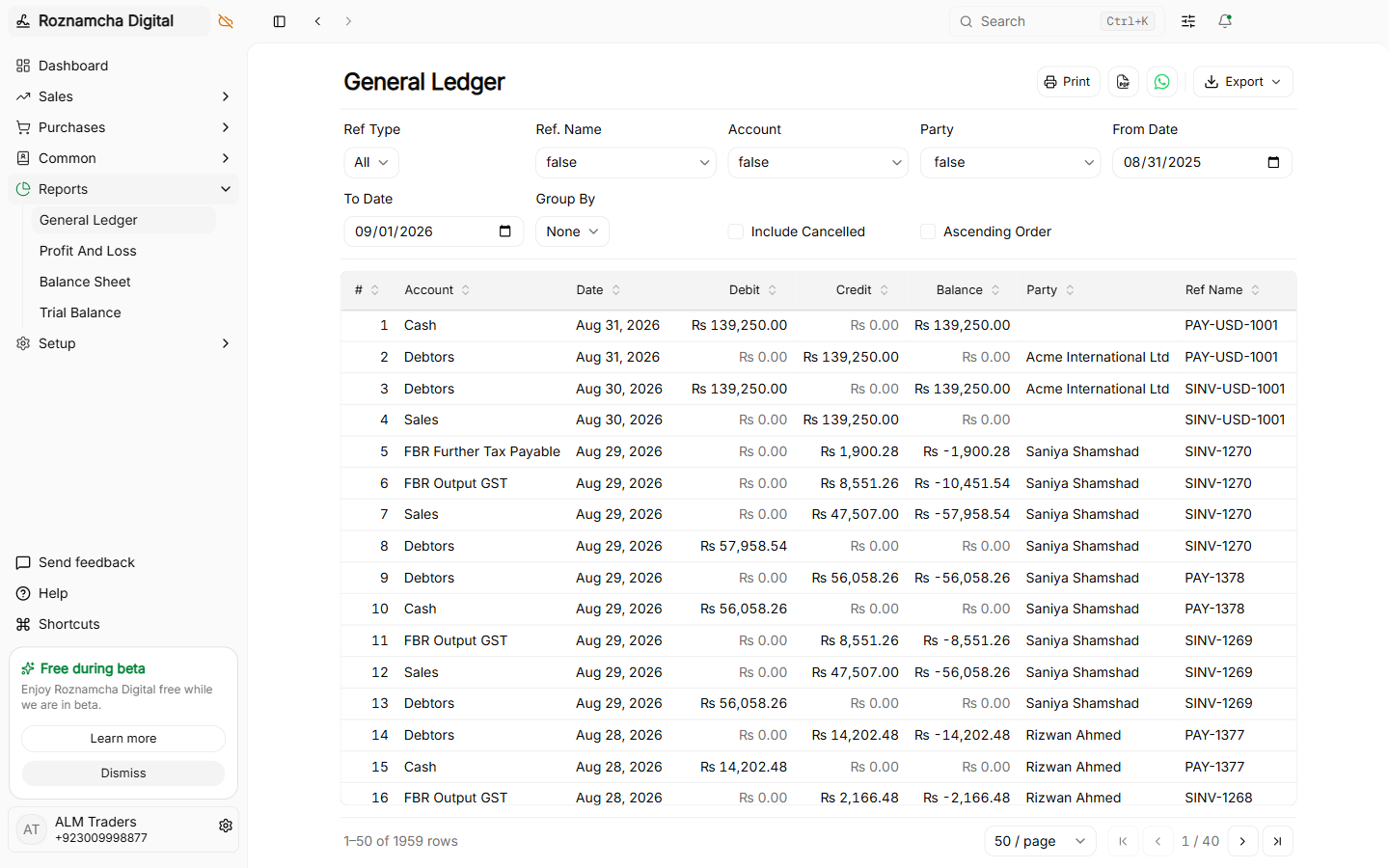Go to first page of results
The width and height of the screenshot is (1389, 868).
(1123, 841)
